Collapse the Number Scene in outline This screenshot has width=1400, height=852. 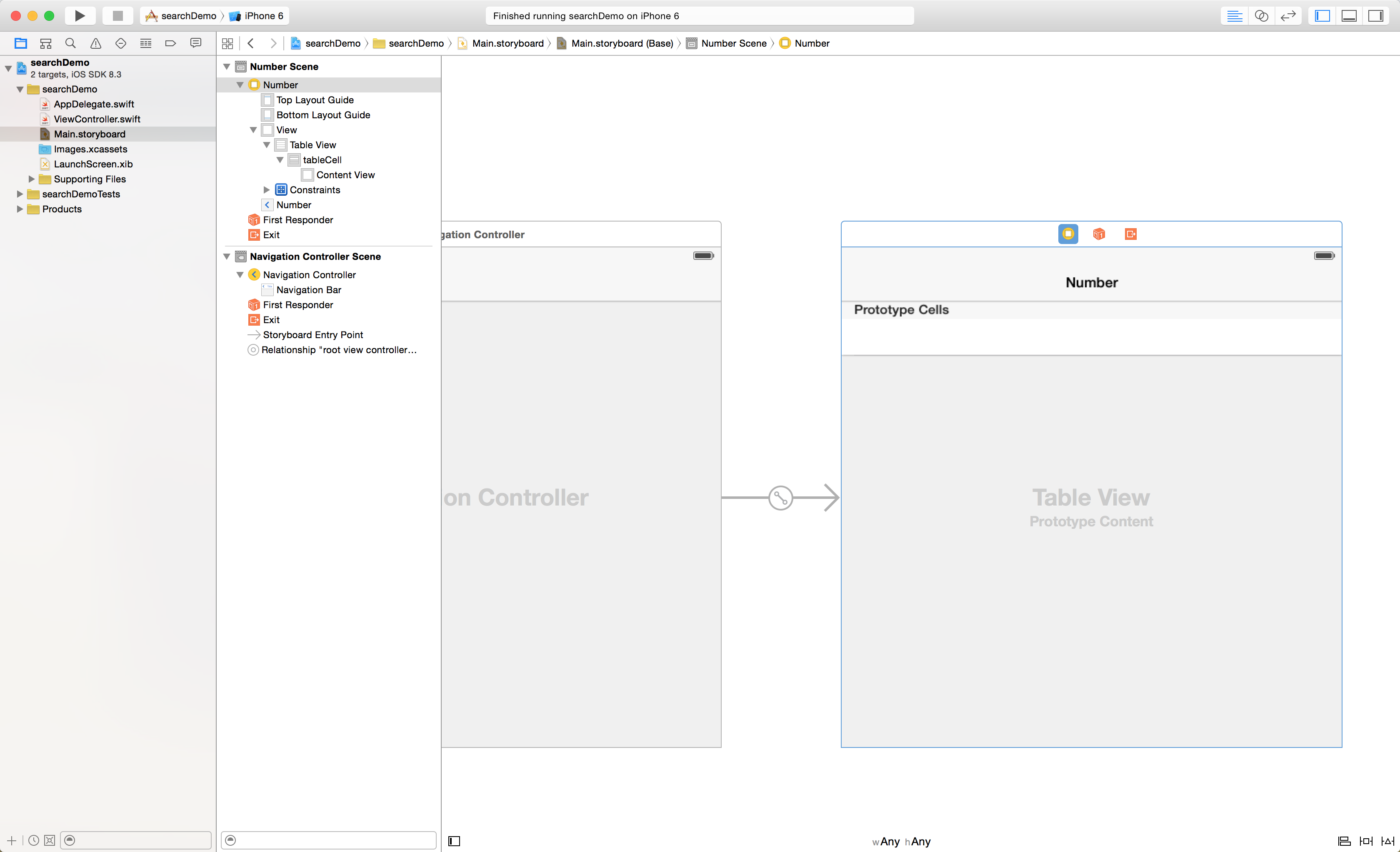227,67
